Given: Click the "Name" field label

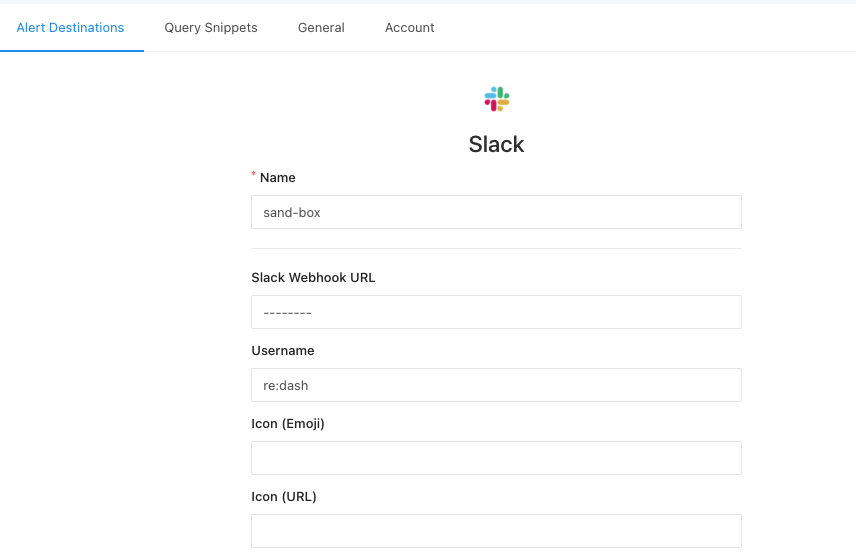Looking at the screenshot, I should 277,177.
